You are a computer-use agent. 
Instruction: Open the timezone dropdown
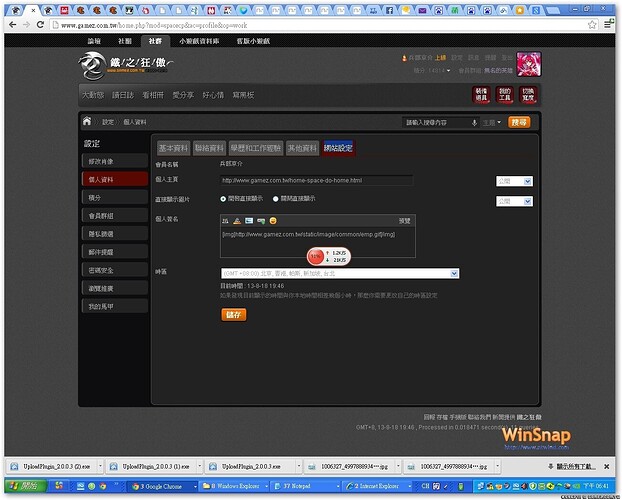pyautogui.click(x=340, y=273)
